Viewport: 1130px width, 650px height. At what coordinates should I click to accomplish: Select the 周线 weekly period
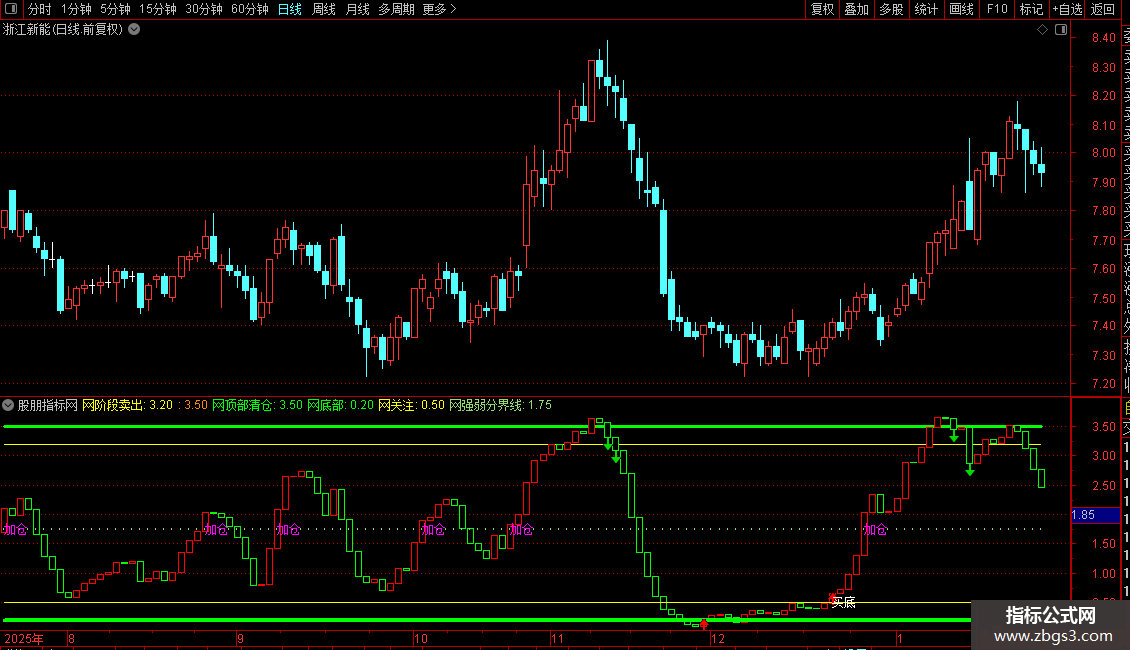(x=324, y=9)
